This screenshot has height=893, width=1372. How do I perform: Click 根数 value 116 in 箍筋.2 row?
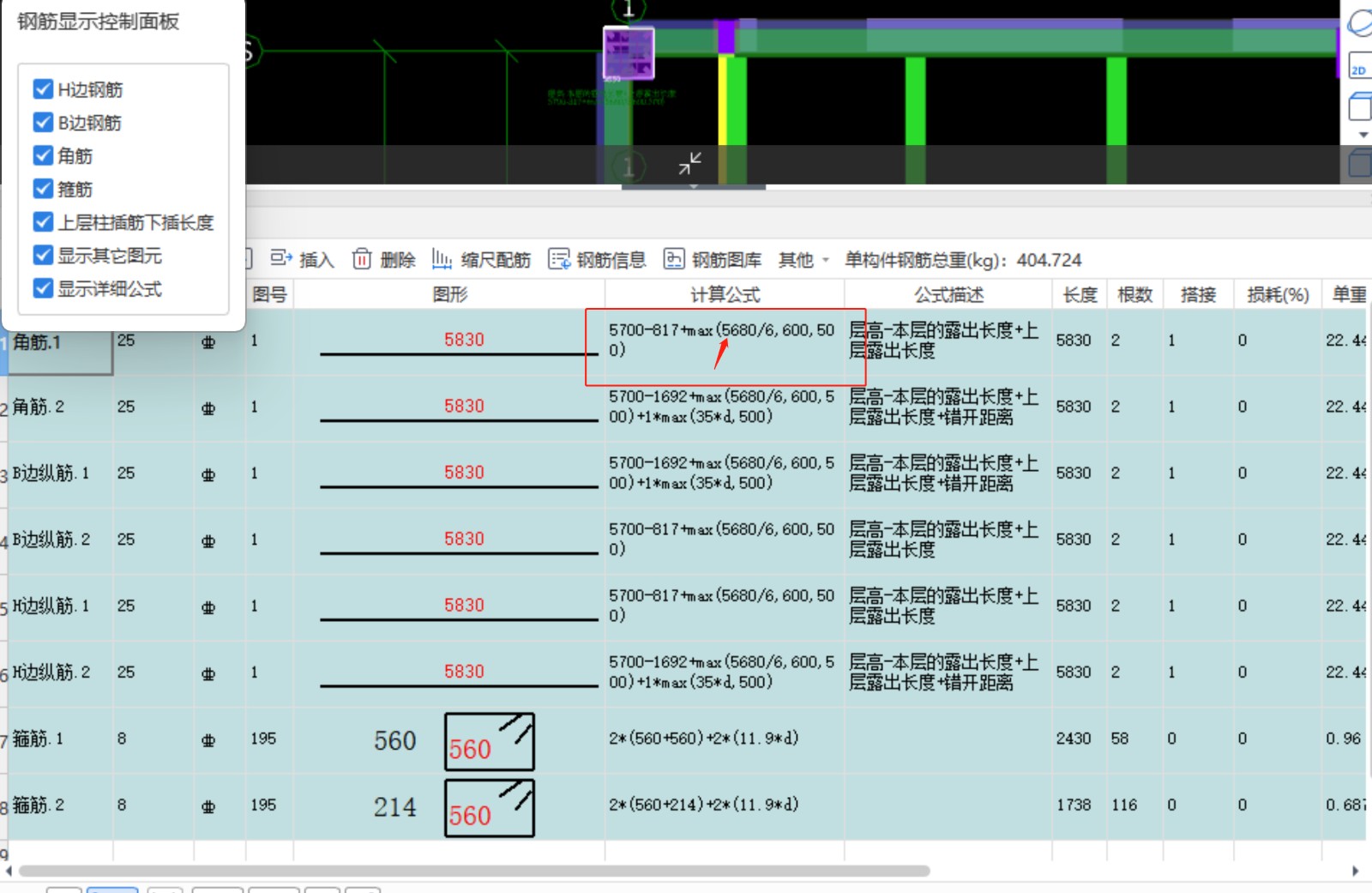coord(1124,805)
